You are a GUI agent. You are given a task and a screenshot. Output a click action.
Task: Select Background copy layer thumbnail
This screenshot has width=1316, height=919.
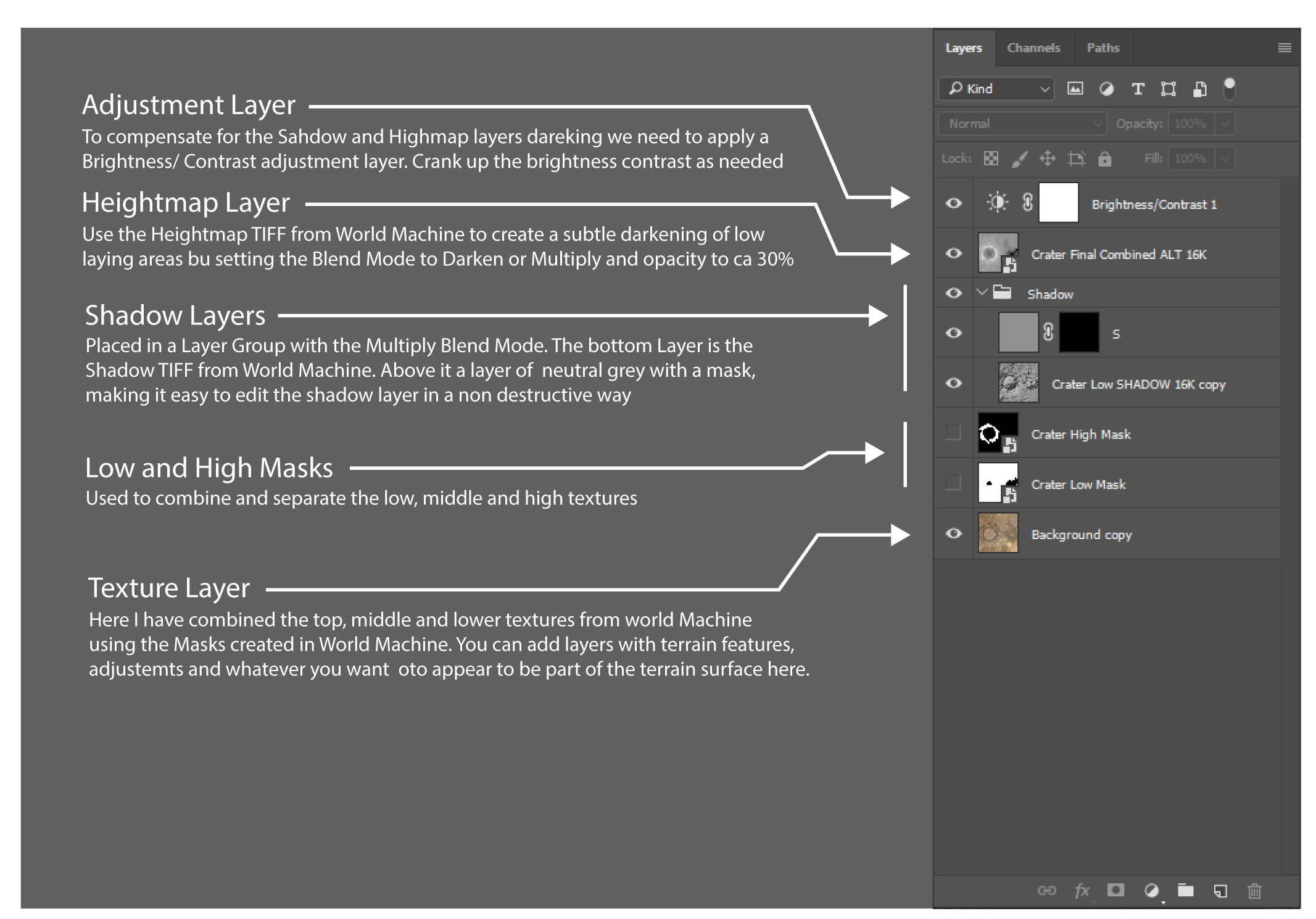tap(998, 533)
